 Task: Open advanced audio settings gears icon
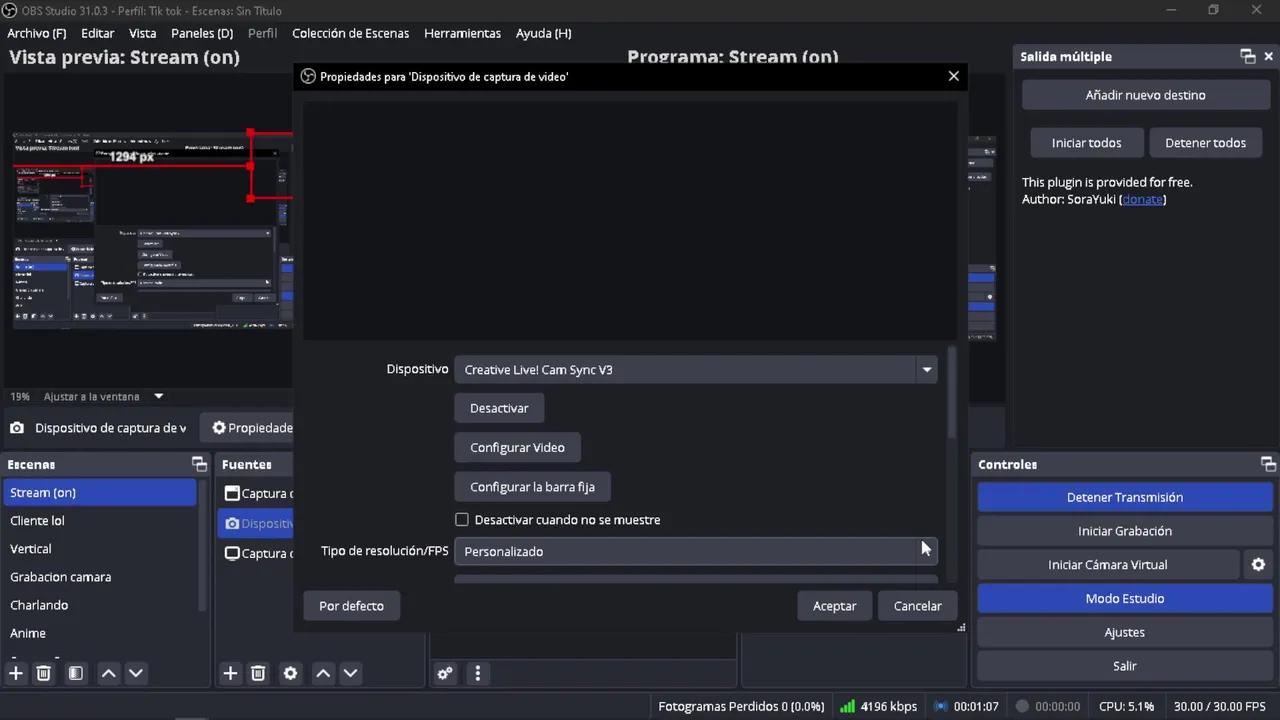click(x=445, y=673)
